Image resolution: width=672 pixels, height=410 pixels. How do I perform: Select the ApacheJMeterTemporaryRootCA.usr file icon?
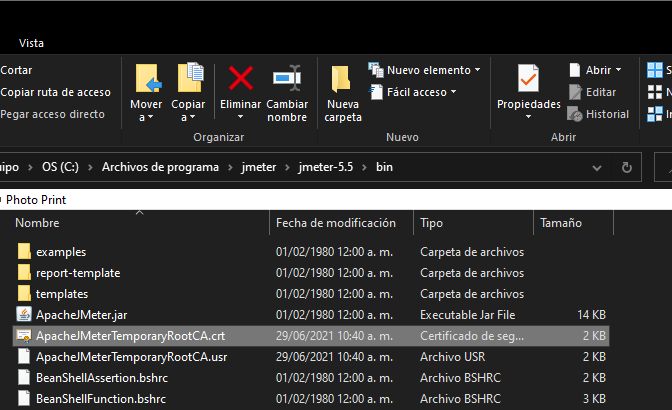point(24,356)
